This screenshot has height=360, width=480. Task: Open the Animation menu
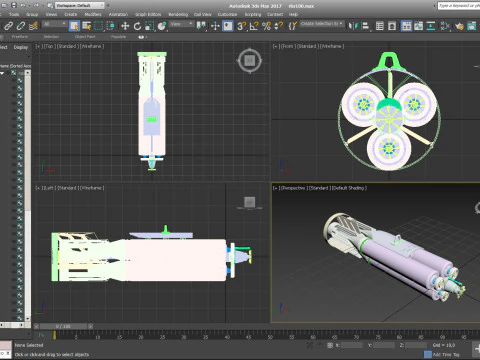tap(118, 15)
